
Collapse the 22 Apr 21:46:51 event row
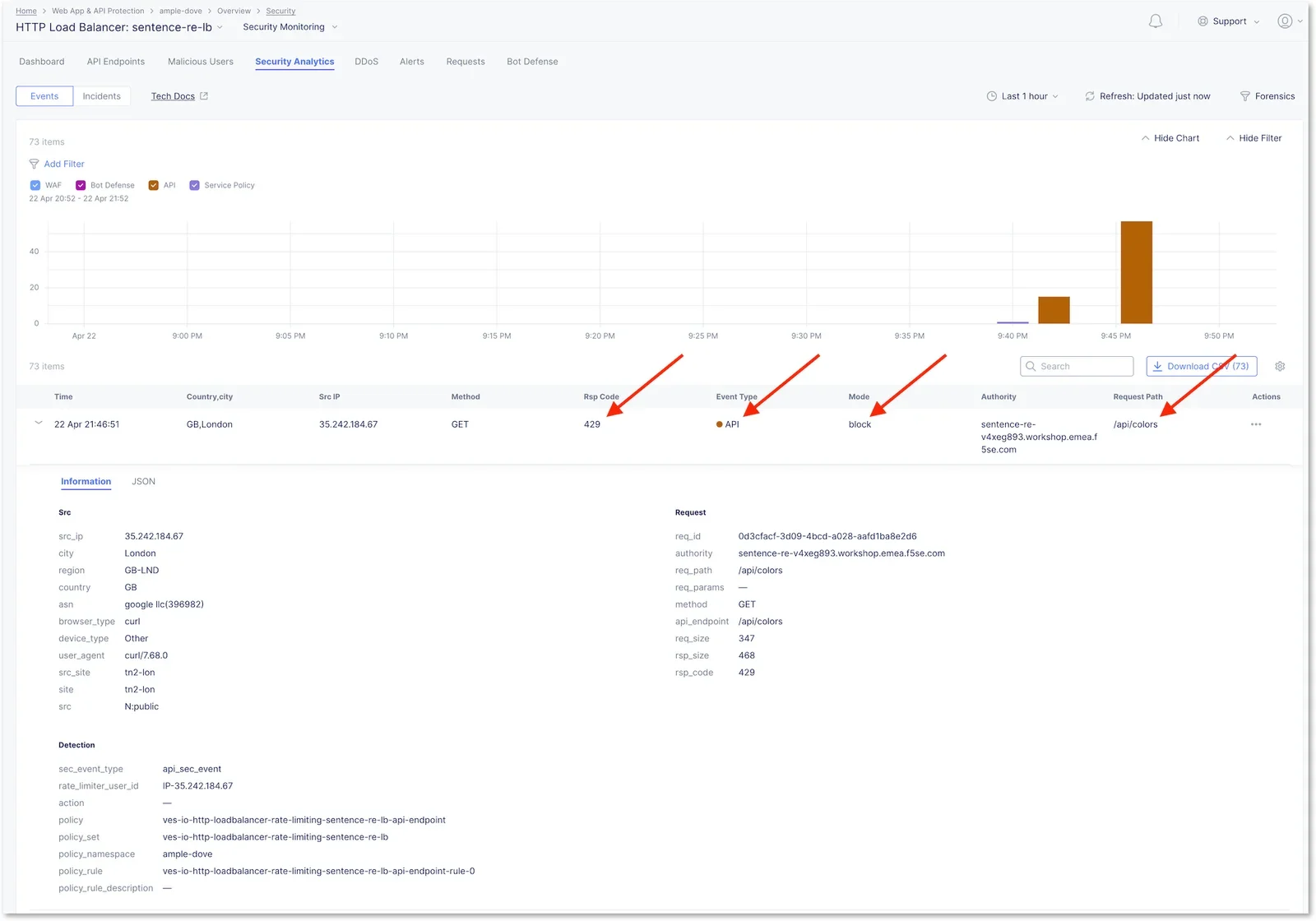click(38, 423)
